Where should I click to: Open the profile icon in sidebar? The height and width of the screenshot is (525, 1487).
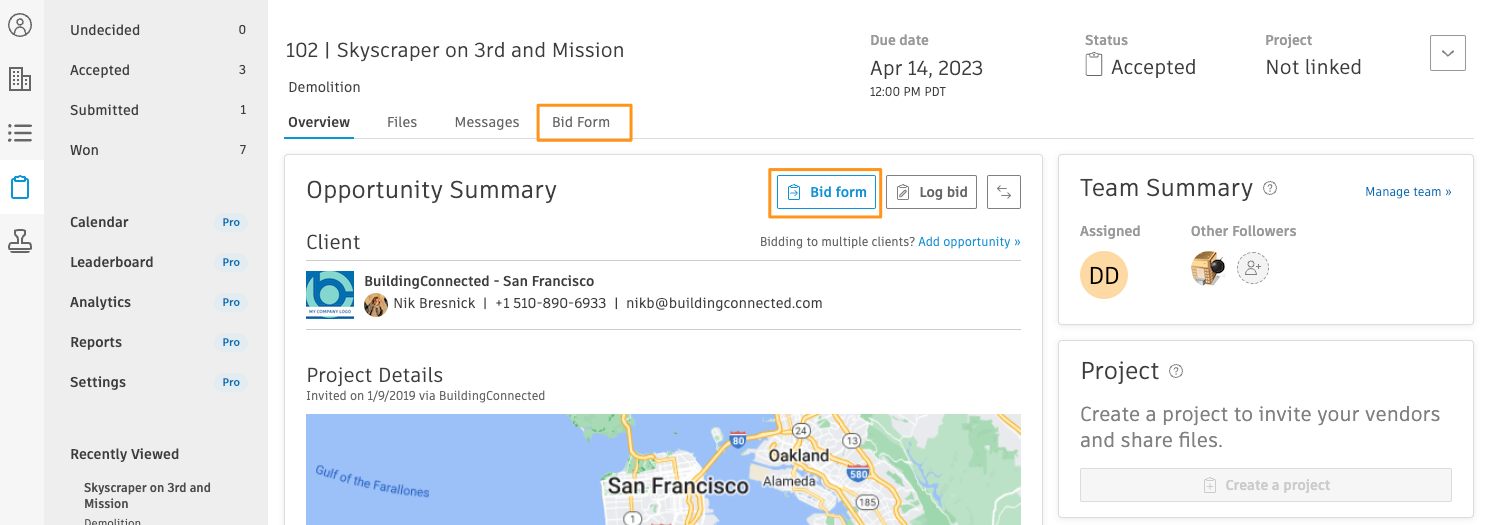pyautogui.click(x=20, y=25)
